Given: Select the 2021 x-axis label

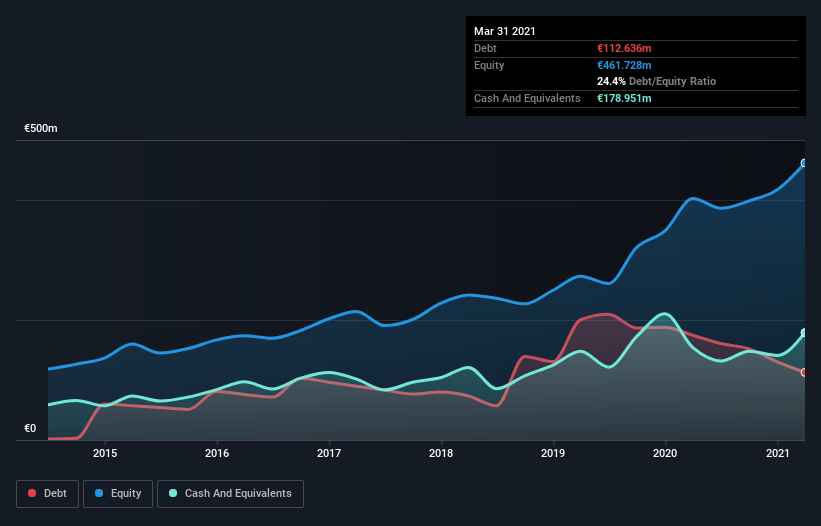Looking at the screenshot, I should (x=778, y=453).
